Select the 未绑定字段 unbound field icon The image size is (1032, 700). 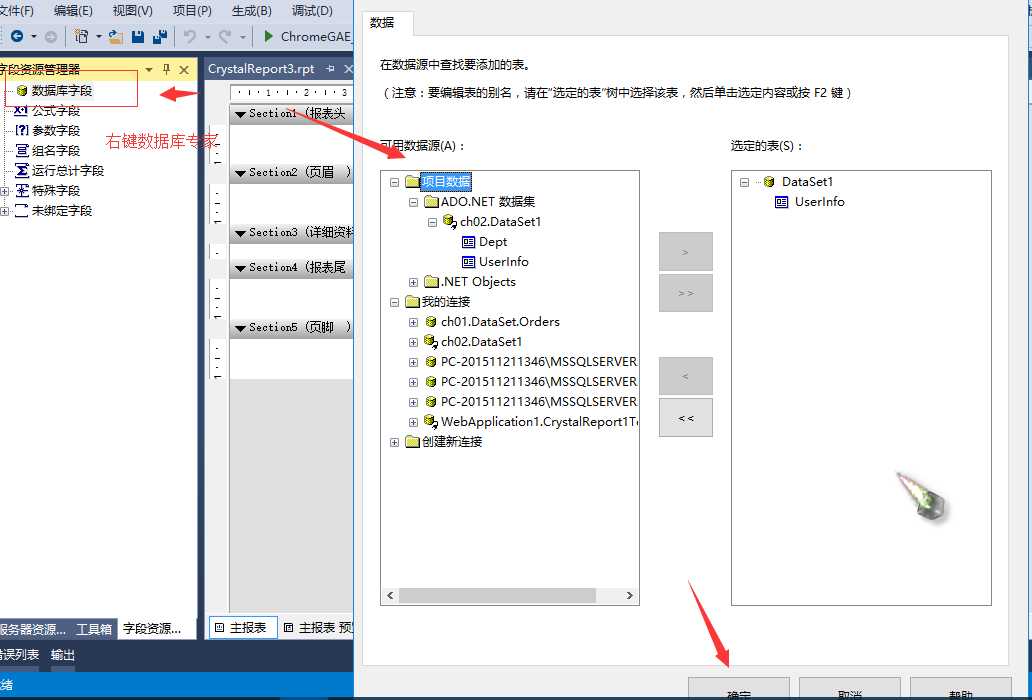tap(22, 211)
